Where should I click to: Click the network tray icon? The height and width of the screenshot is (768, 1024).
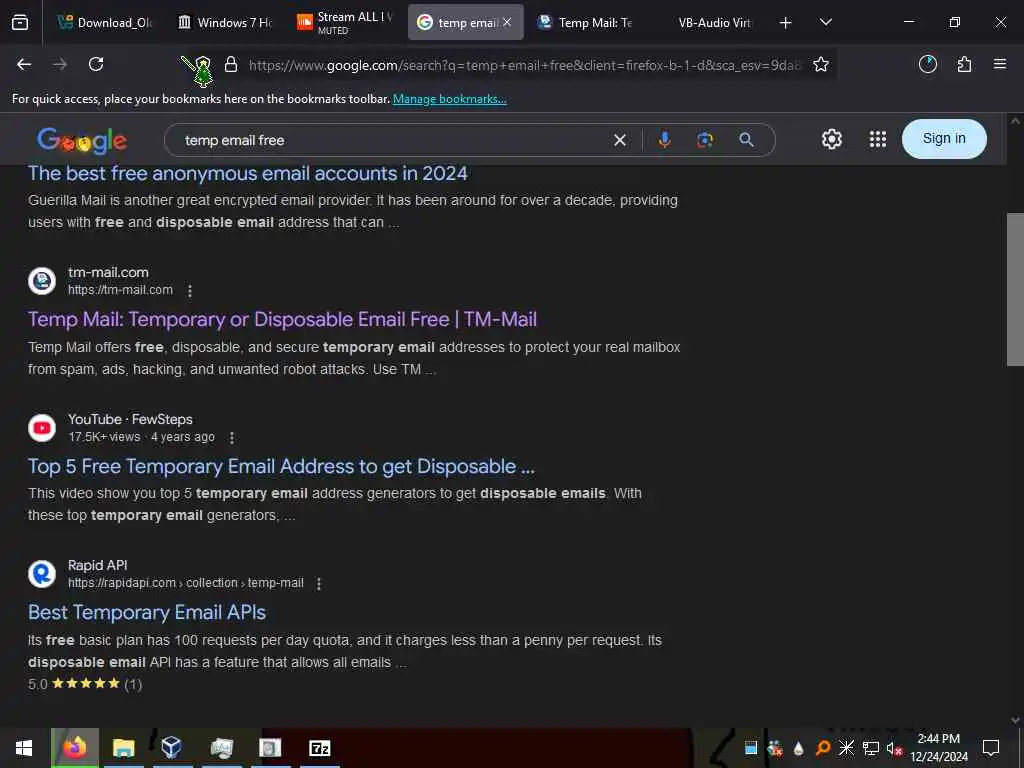(871, 748)
